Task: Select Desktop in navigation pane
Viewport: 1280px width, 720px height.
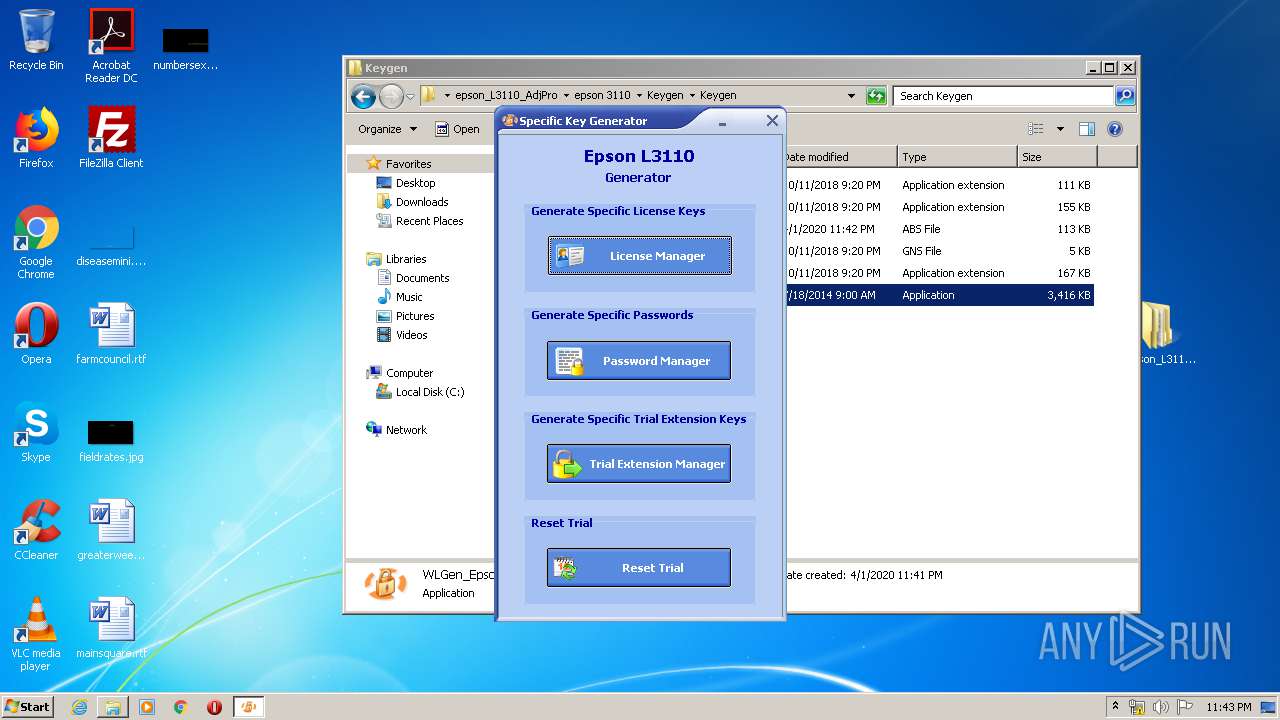Action: tap(415, 183)
